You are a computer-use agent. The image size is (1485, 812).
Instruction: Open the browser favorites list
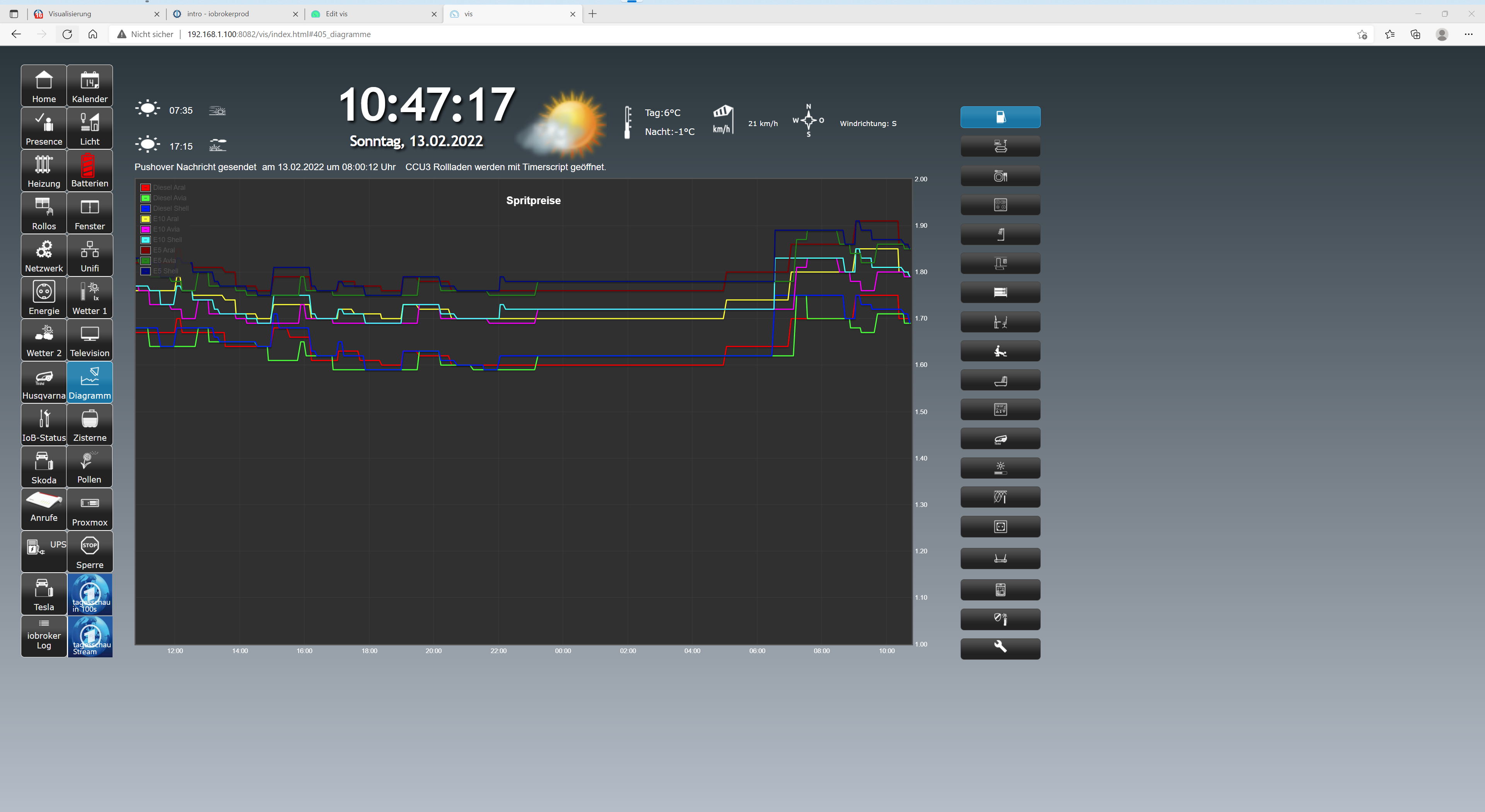click(x=1389, y=34)
